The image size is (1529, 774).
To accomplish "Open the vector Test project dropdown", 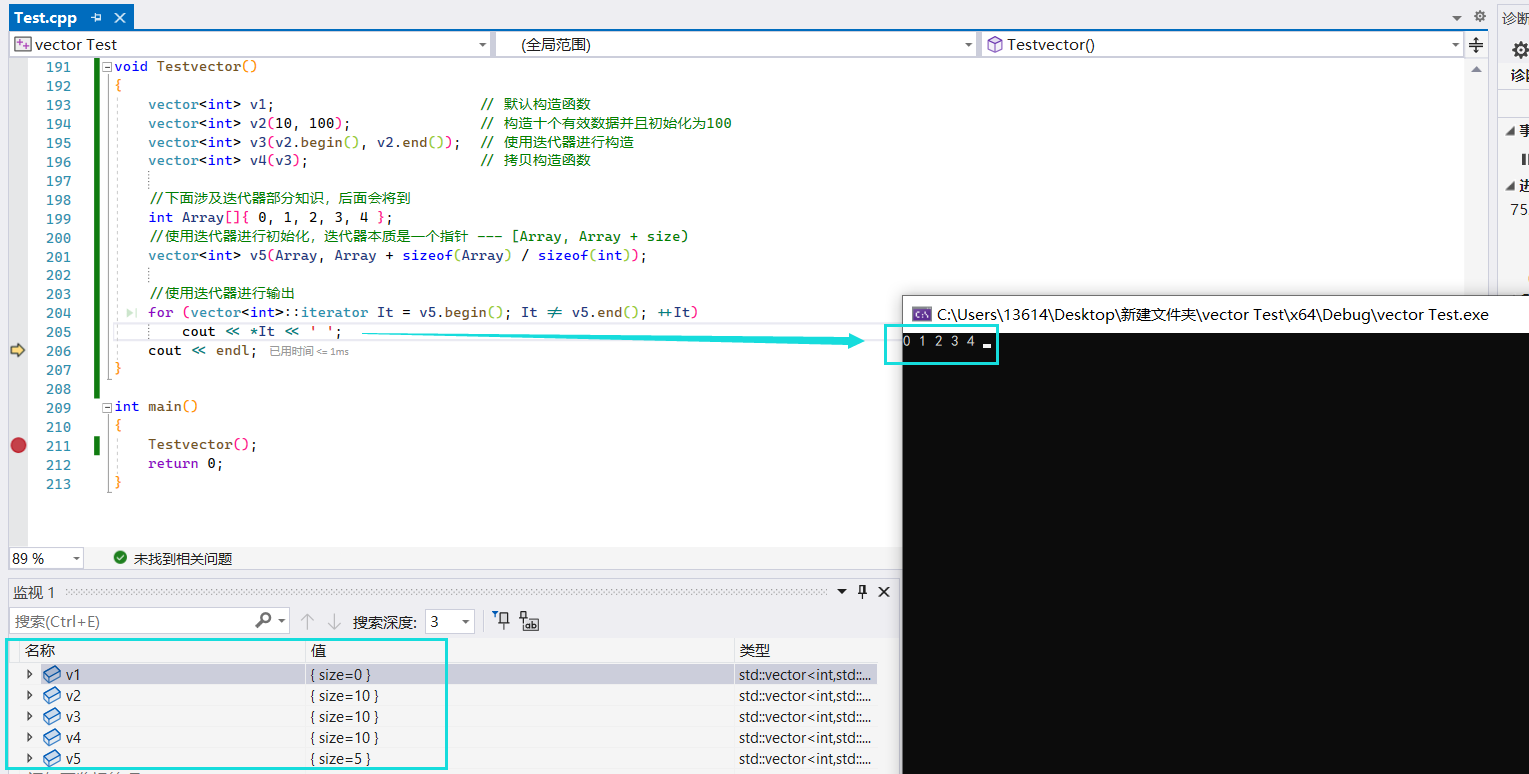I will point(483,45).
